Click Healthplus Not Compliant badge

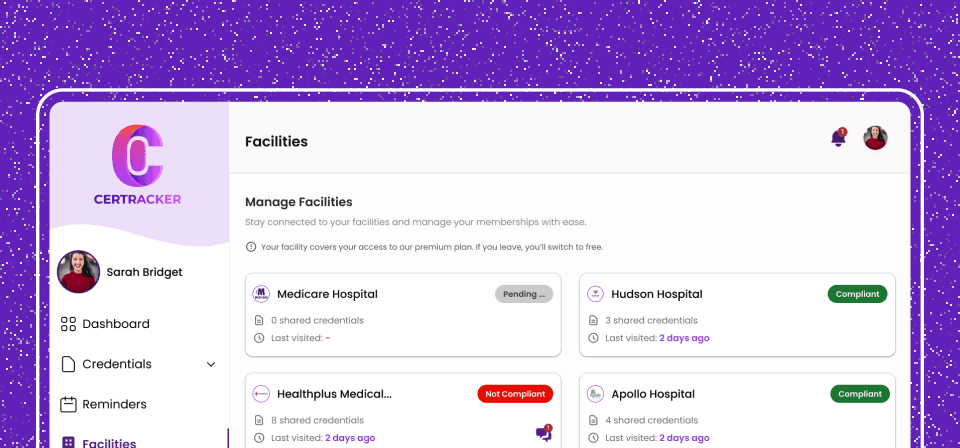tap(515, 394)
